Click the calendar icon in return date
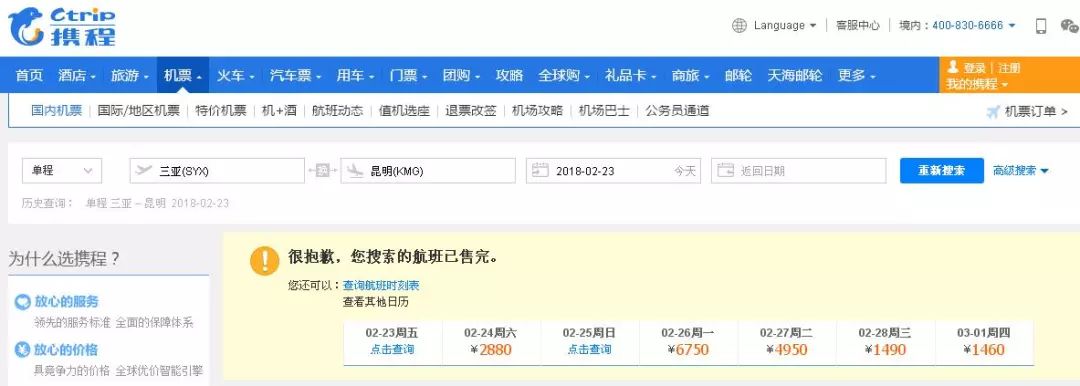Image resolution: width=1080 pixels, height=386 pixels. tap(725, 170)
